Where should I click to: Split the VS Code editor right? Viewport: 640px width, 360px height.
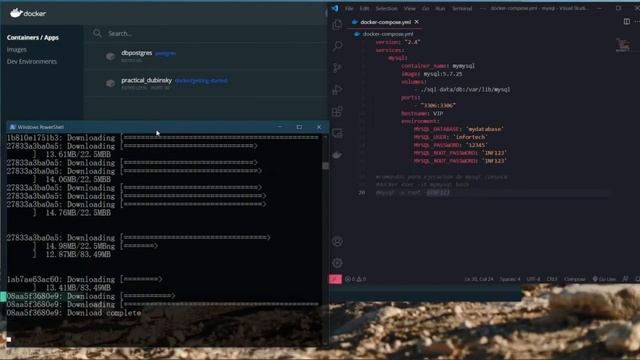pyautogui.click(x=627, y=22)
